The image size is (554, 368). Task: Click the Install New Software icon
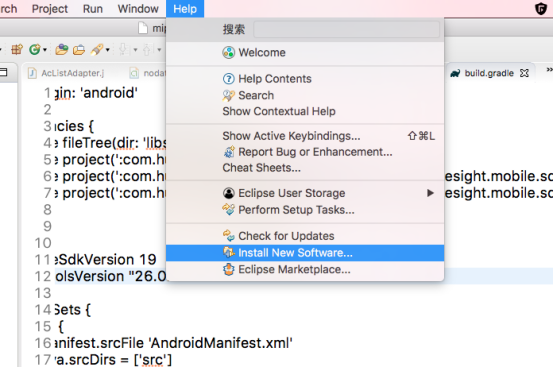click(229, 253)
